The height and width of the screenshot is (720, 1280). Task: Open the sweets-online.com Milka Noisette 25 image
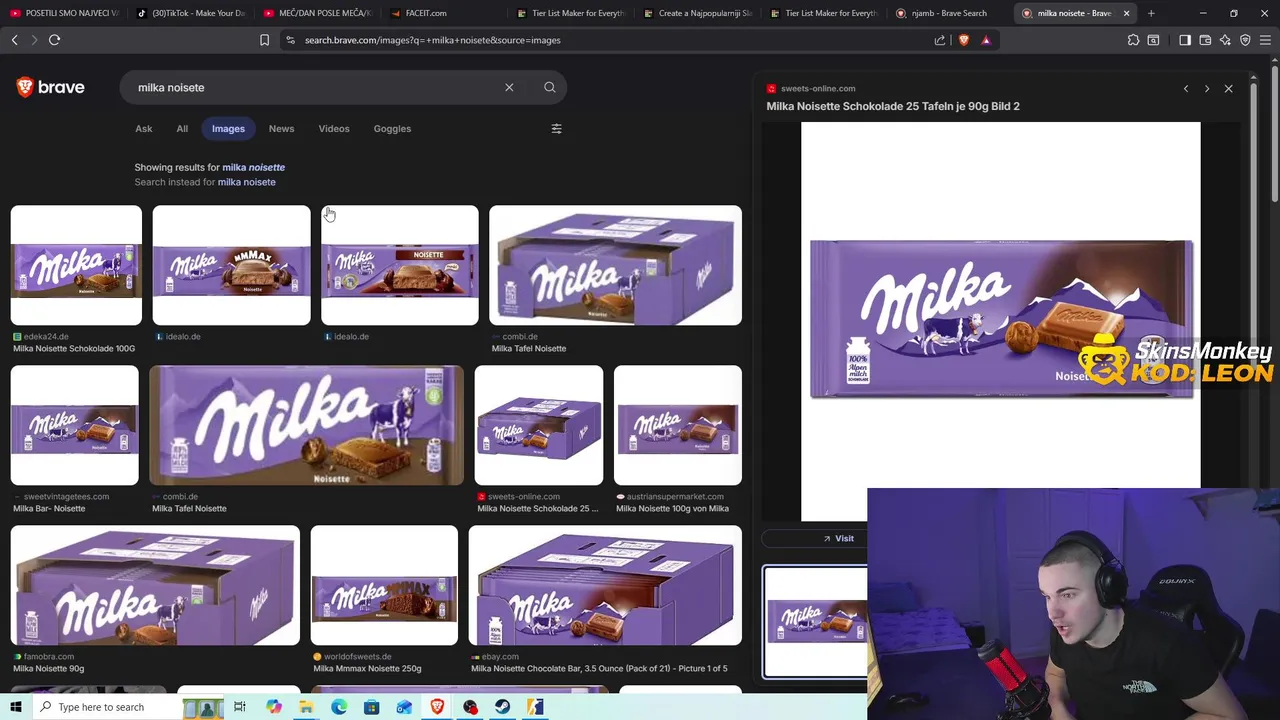pyautogui.click(x=539, y=426)
